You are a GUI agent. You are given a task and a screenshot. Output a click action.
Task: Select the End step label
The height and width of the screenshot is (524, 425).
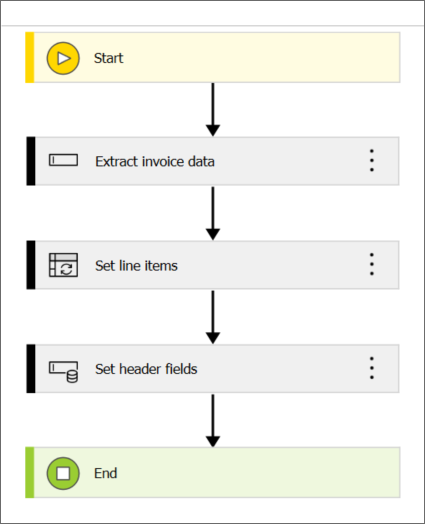(106, 473)
